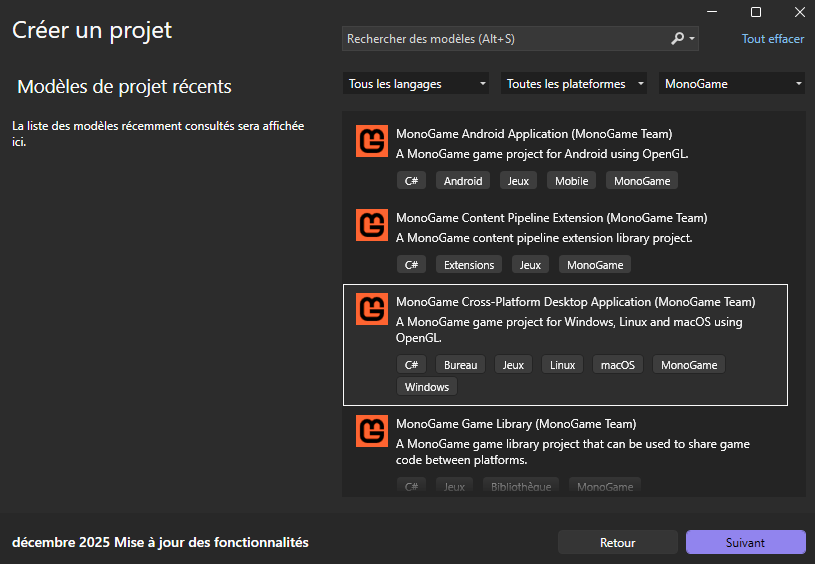815x564 pixels.
Task: Click the MonoGame tag on Content Pipeline Extension
Action: tap(595, 265)
